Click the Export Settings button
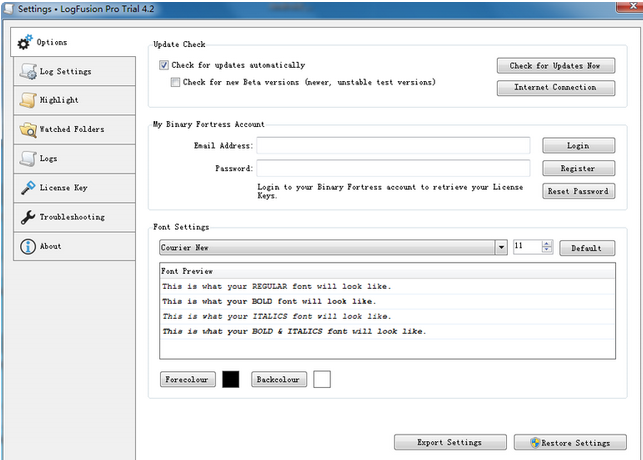643x460 pixels. coord(450,442)
